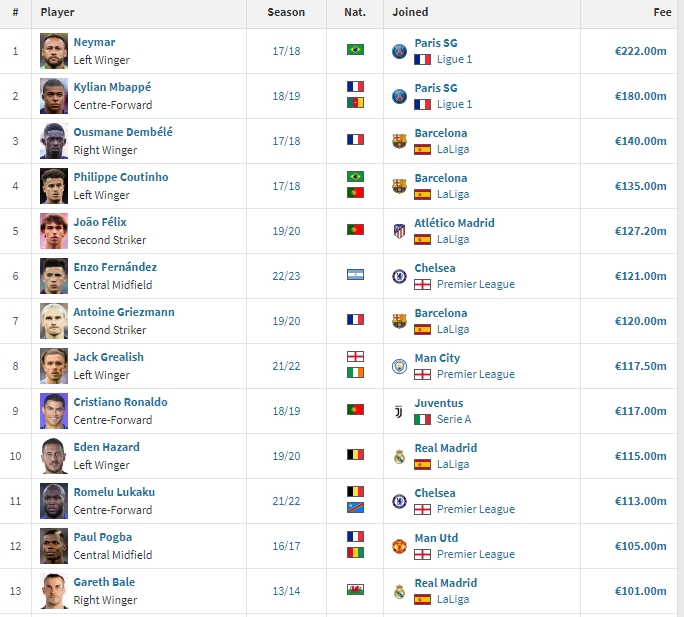Open Premier League link under Man Utd

tap(476, 554)
